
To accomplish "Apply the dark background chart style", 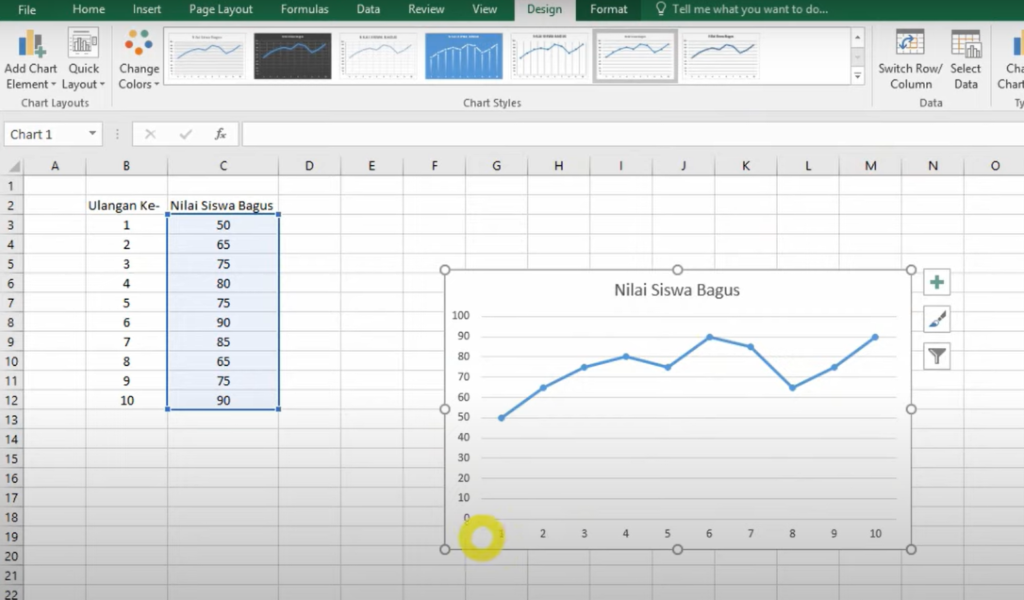I will click(293, 56).
